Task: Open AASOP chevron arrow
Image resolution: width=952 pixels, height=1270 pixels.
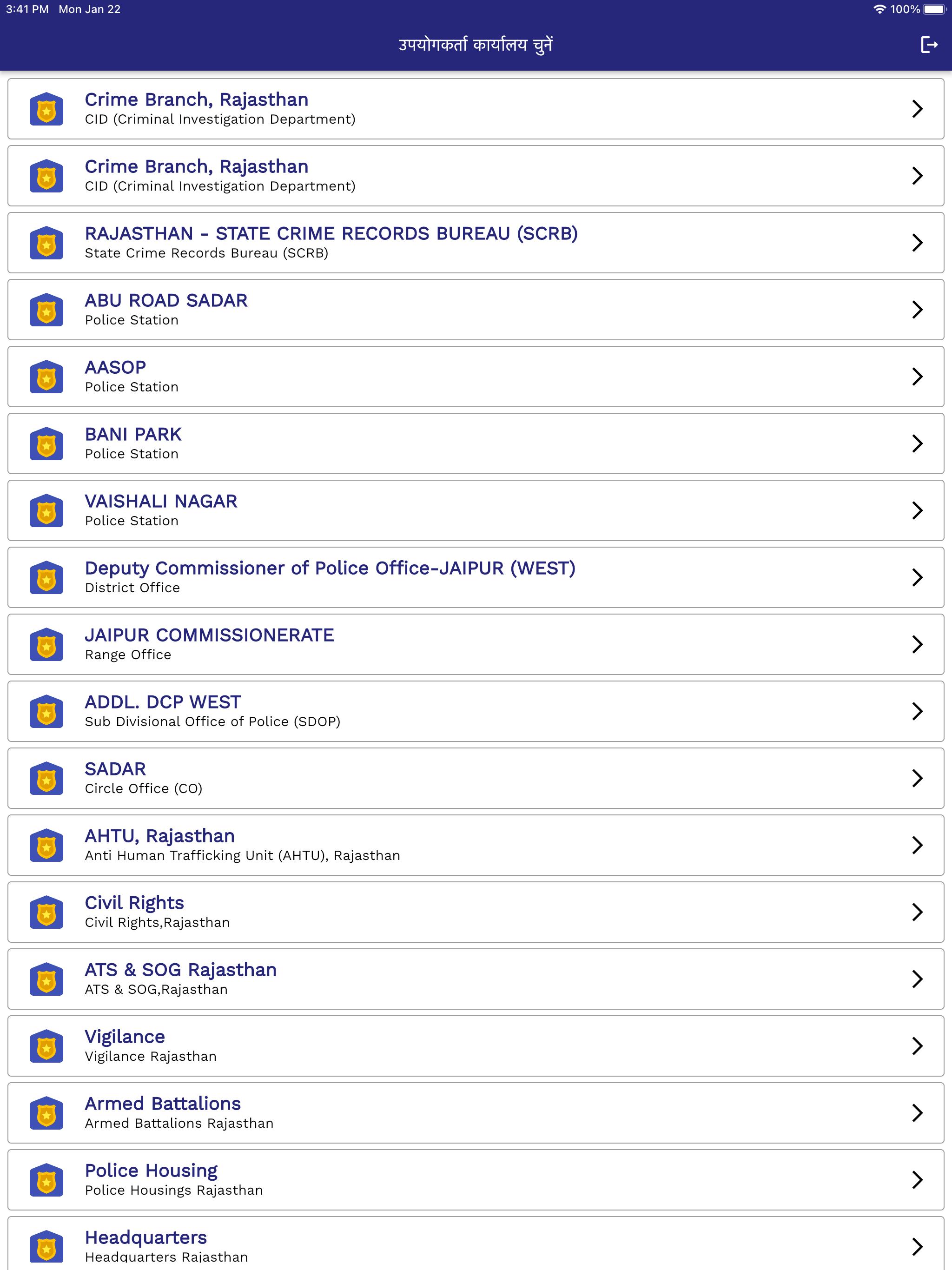Action: coord(918,377)
